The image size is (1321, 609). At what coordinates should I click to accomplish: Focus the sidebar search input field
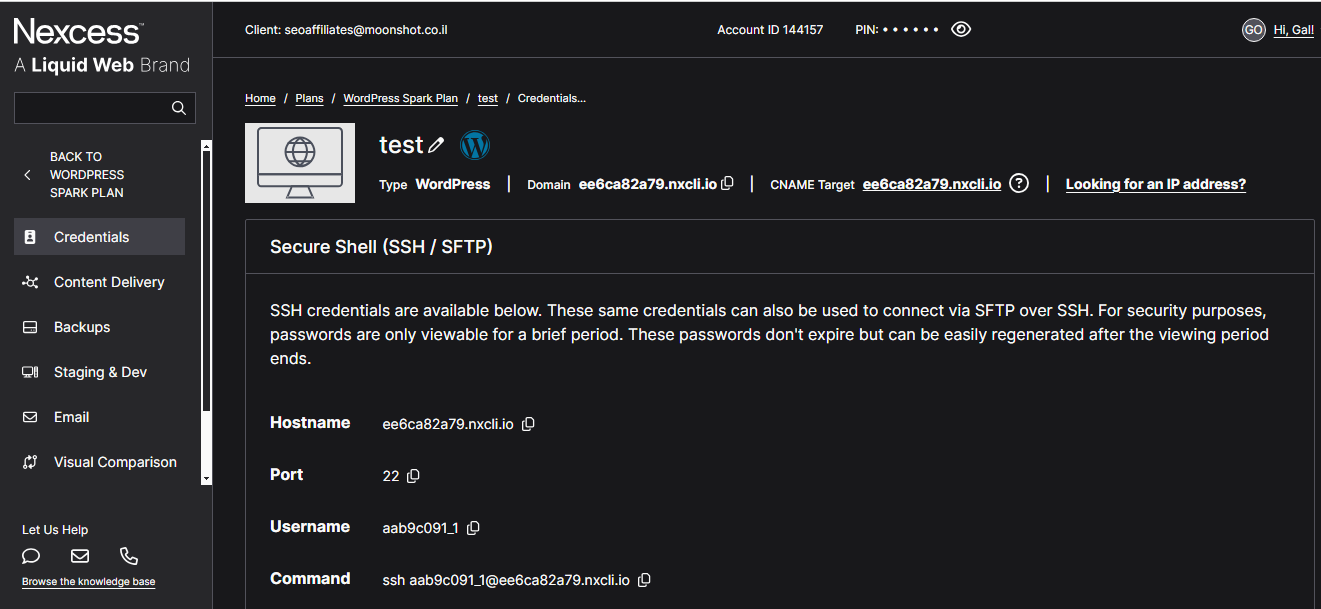point(105,108)
